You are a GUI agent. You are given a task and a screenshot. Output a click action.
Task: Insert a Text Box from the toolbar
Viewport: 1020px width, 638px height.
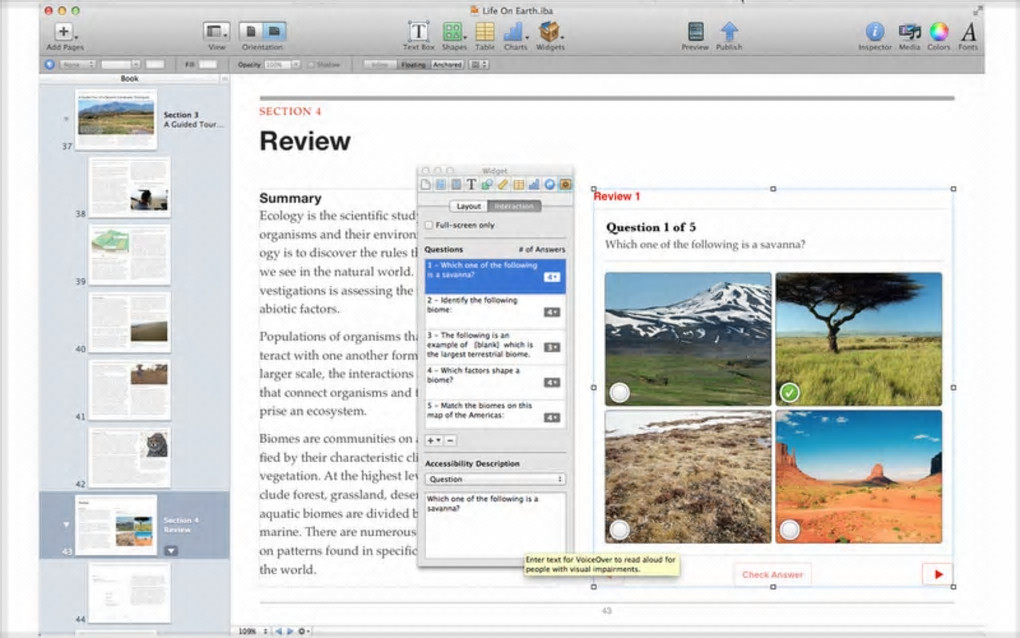[419, 32]
